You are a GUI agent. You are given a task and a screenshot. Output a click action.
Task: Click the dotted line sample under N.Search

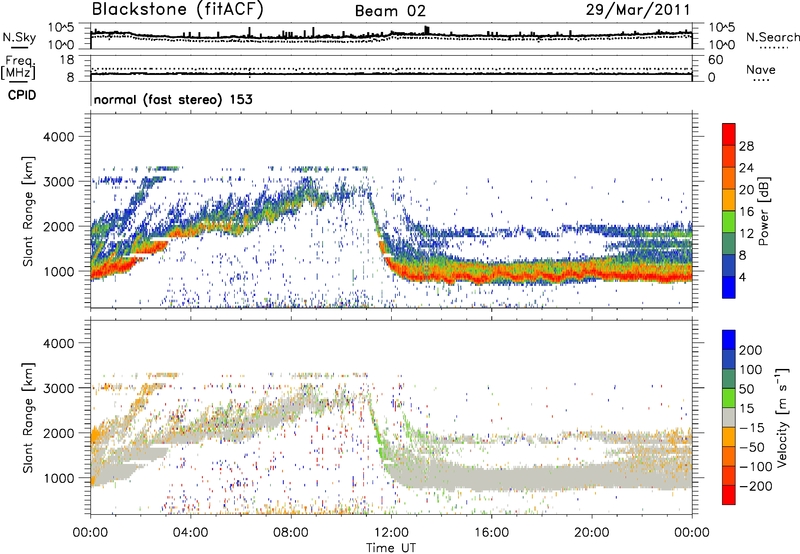(x=773, y=48)
